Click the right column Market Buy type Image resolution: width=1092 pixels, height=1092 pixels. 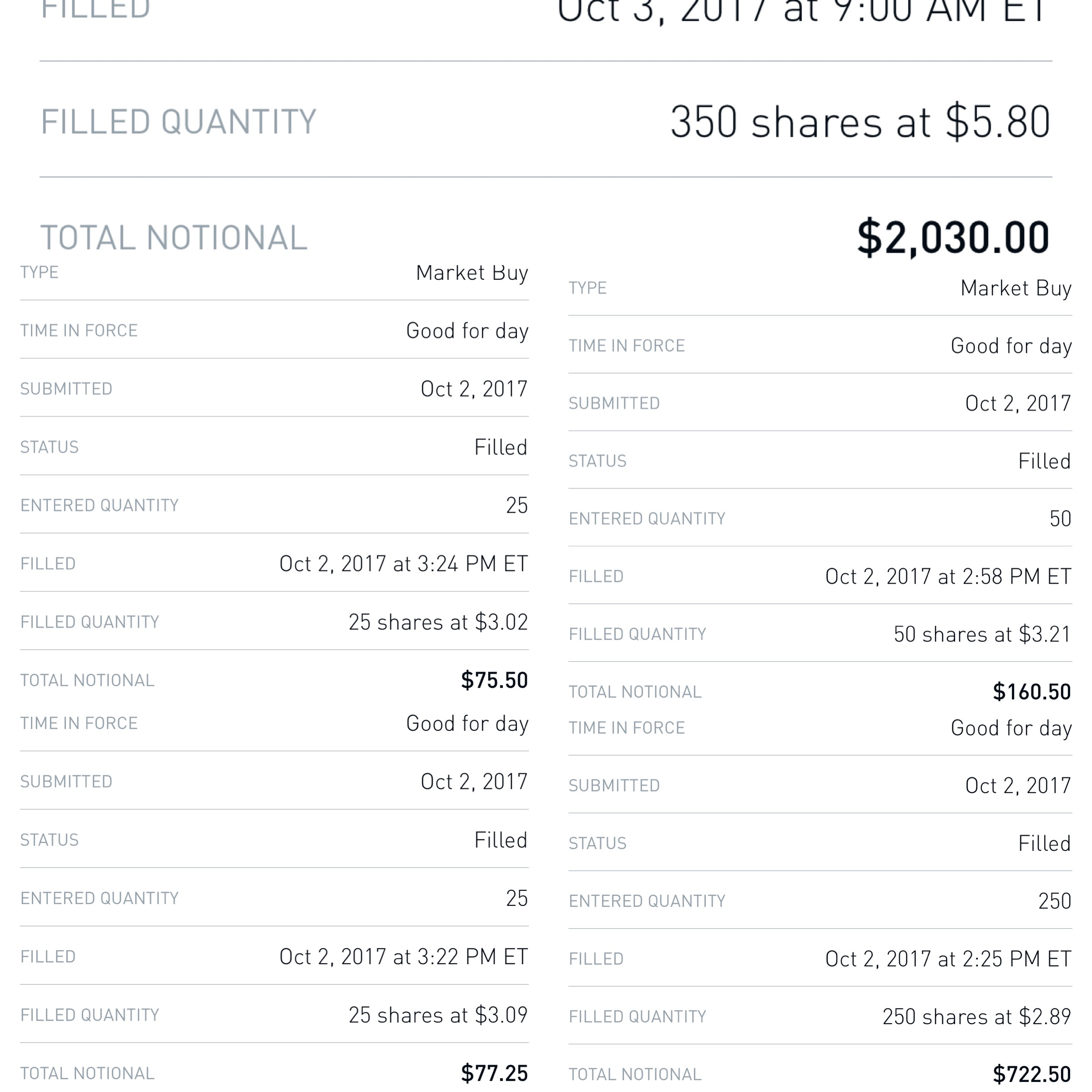pos(1016,288)
